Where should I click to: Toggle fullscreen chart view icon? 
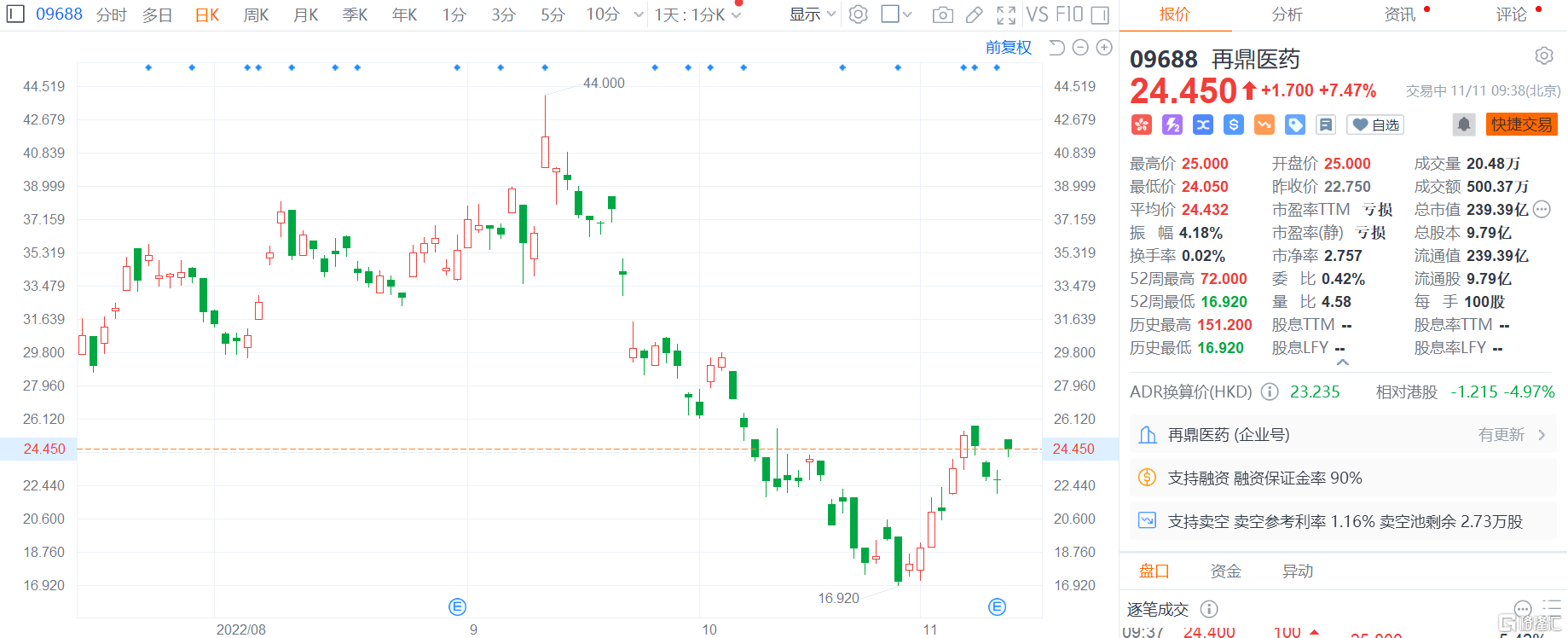pos(1006,14)
